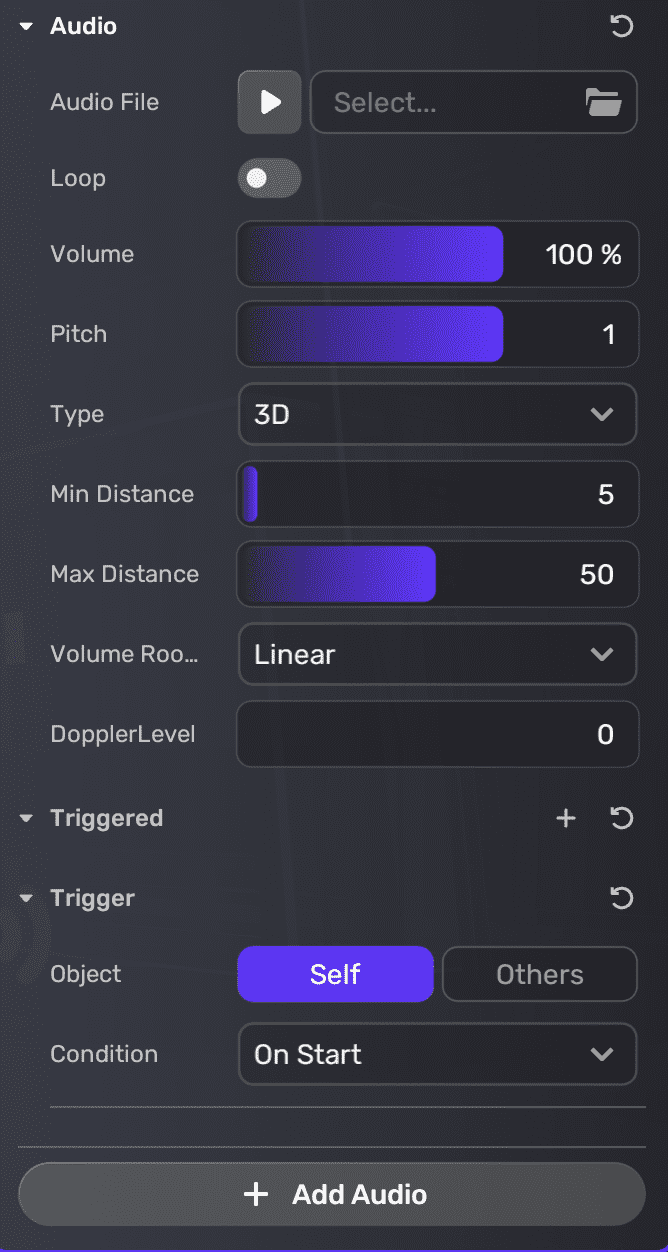Collapse the Trigger section

(x=25, y=898)
